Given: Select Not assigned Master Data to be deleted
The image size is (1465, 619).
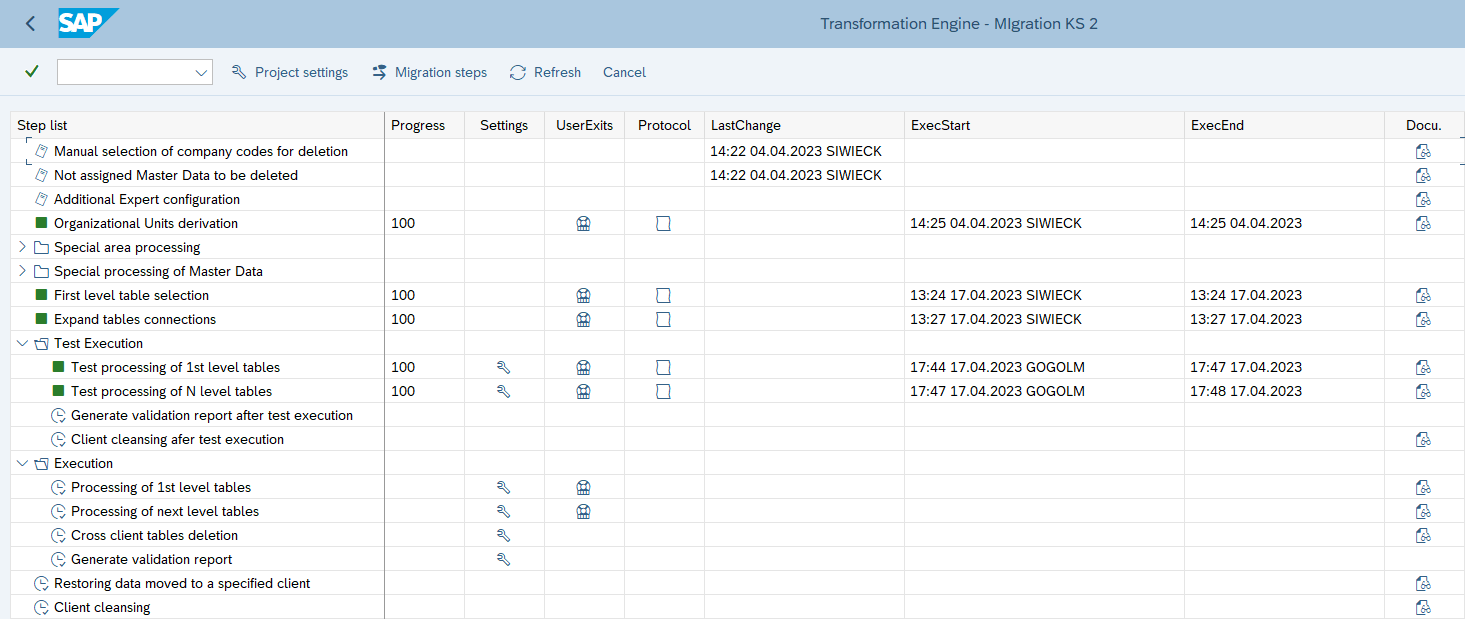Looking at the screenshot, I should pyautogui.click(x=176, y=176).
